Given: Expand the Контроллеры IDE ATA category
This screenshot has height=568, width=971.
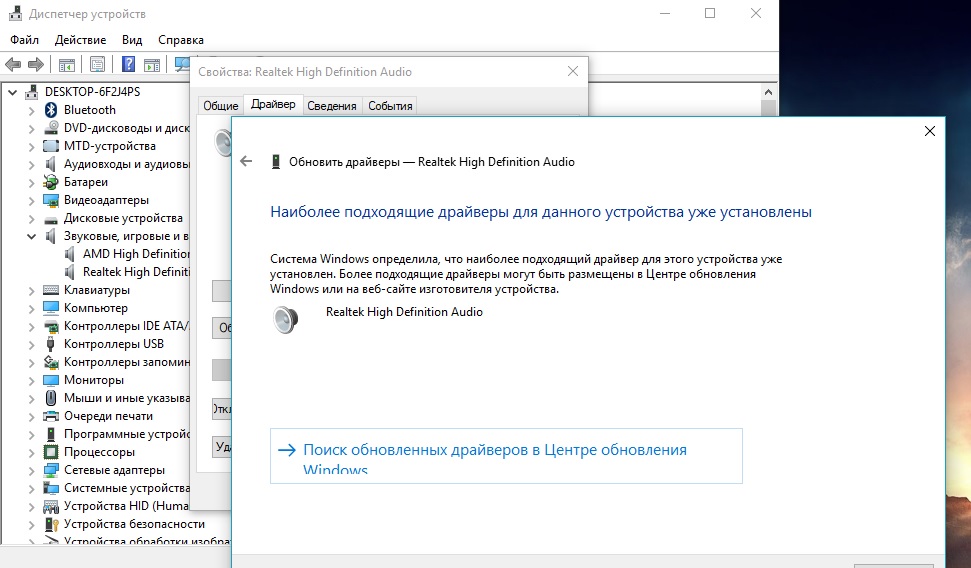Looking at the screenshot, I should tap(32, 326).
